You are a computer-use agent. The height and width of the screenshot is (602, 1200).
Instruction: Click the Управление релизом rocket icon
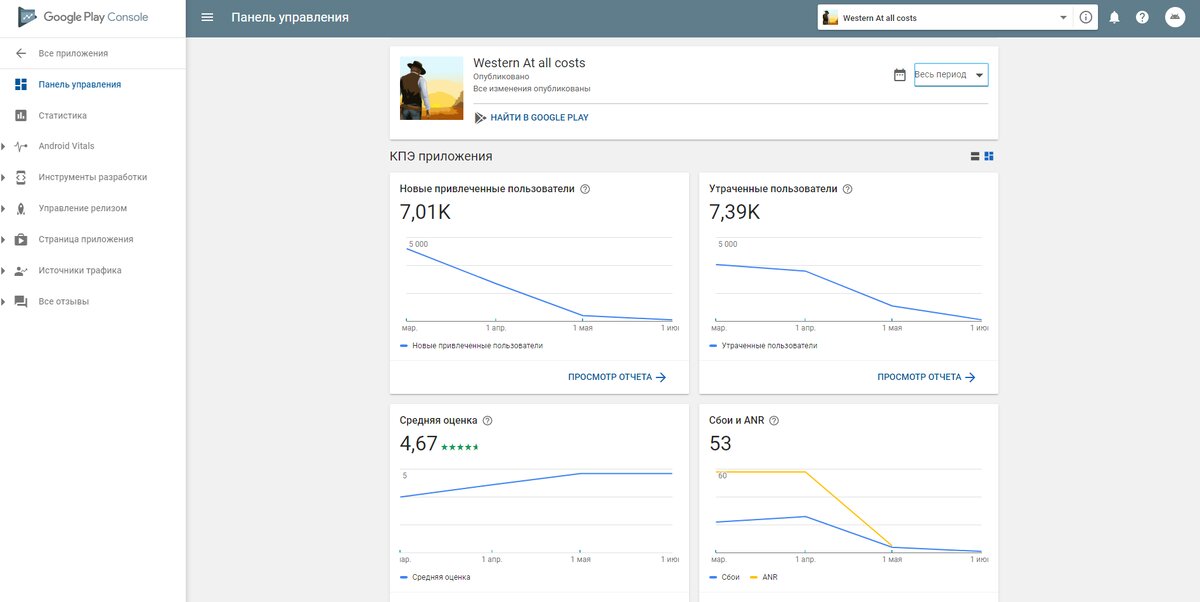[x=21, y=208]
